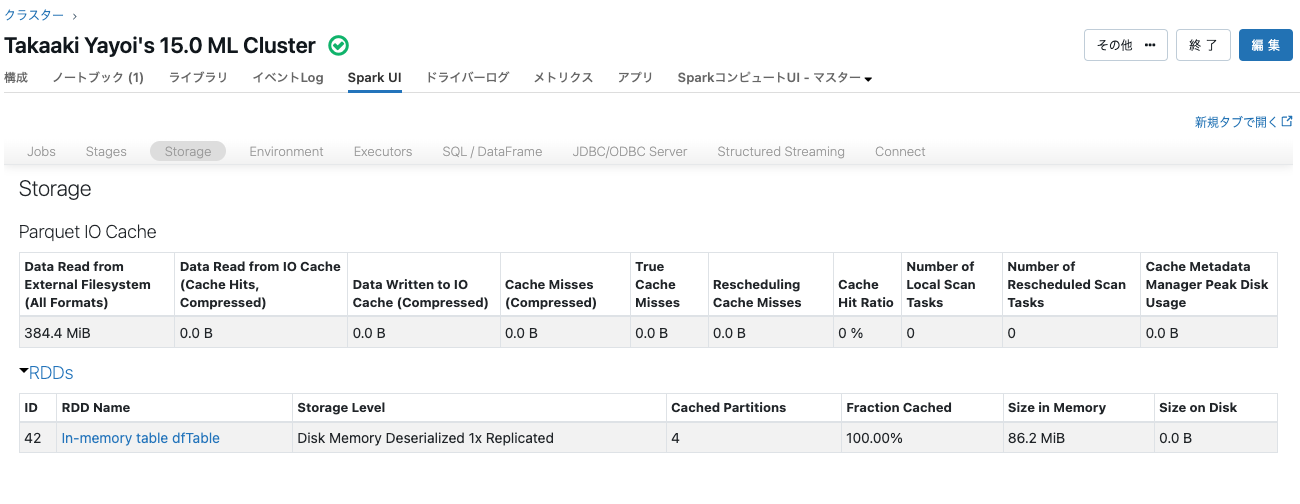1300x504 pixels.
Task: Click the green cluster running status icon
Action: (339, 46)
